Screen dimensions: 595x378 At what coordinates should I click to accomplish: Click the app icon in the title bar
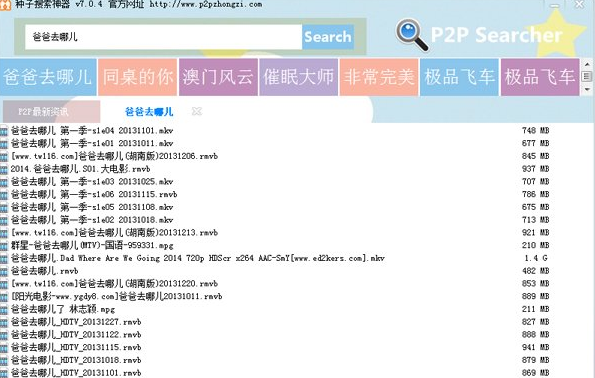[x=5, y=5]
